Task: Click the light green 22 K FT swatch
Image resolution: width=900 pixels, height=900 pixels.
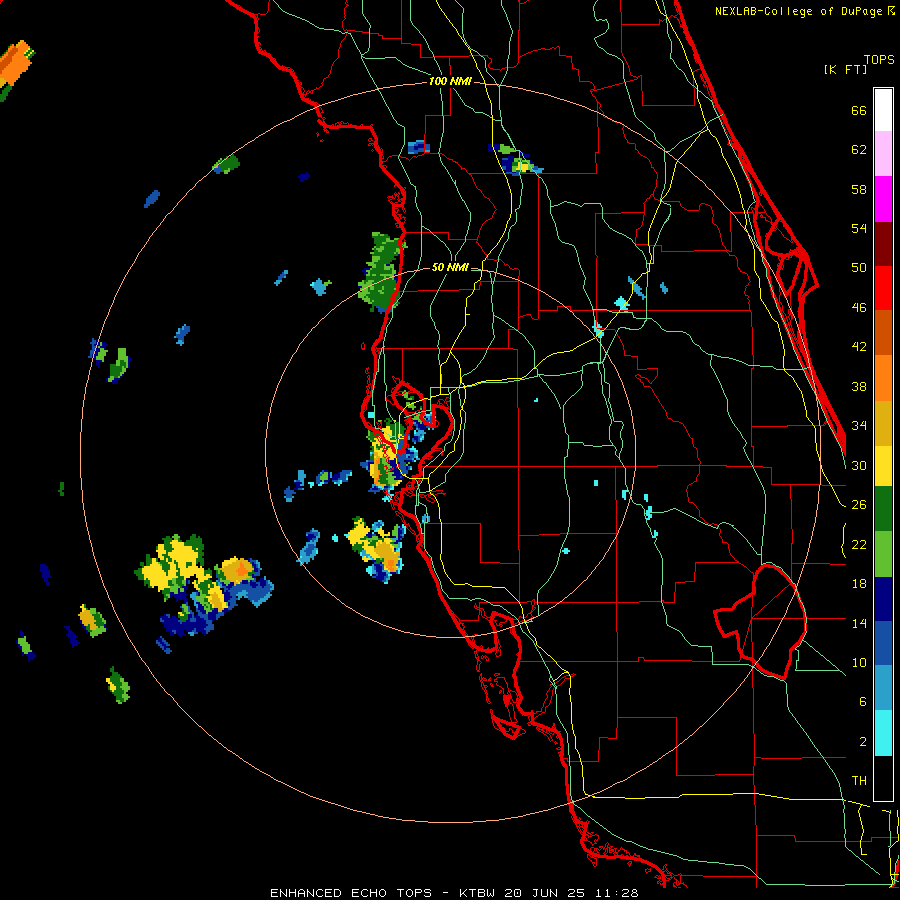Action: [883, 554]
